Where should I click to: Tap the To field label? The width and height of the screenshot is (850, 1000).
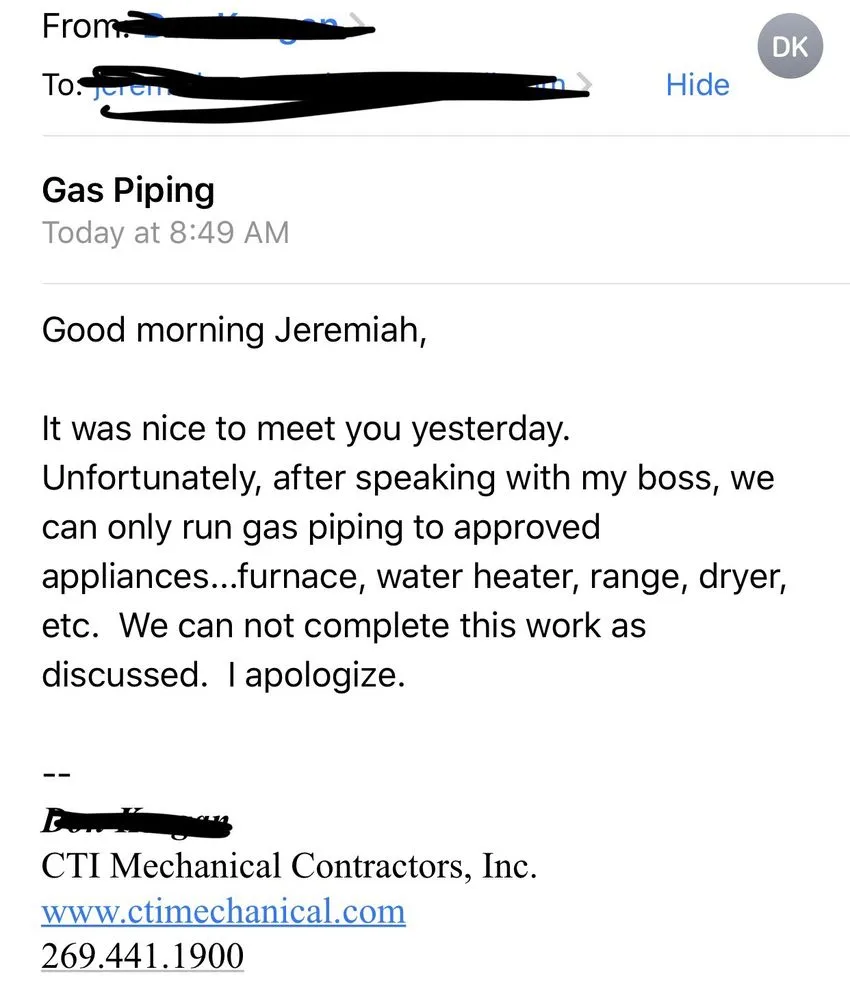pos(62,85)
